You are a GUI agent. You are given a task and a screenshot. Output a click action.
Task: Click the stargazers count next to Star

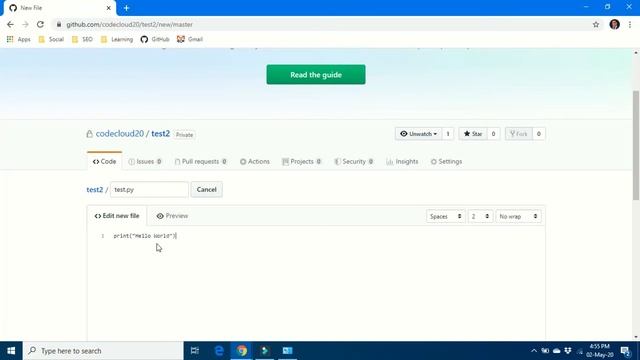[x=493, y=134]
